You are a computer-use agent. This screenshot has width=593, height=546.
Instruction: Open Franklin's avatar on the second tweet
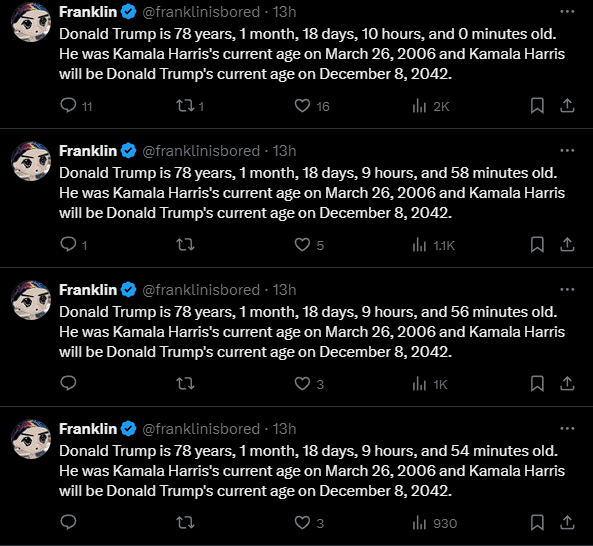tap(31, 161)
